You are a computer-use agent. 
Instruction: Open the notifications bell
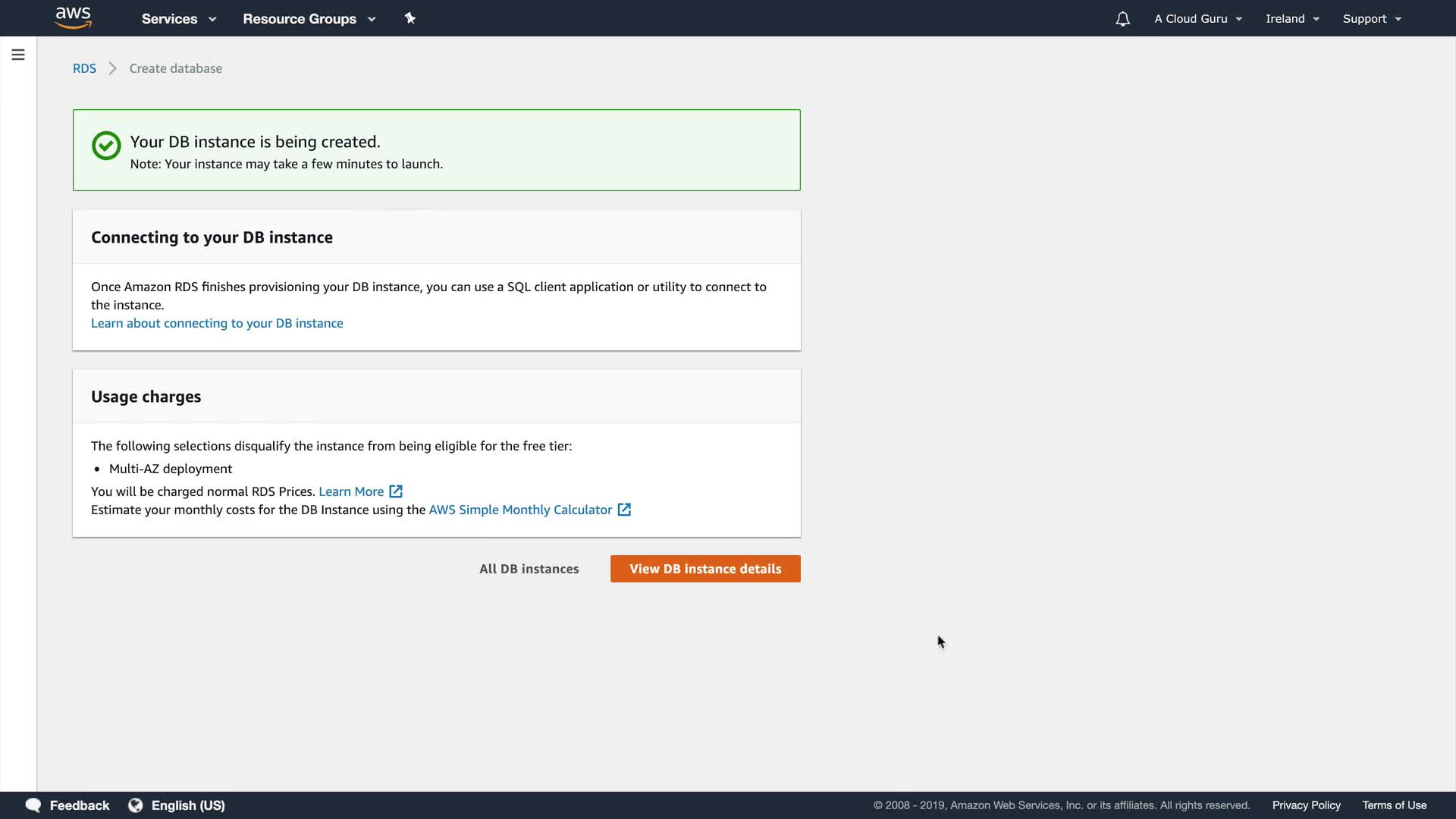pos(1122,19)
